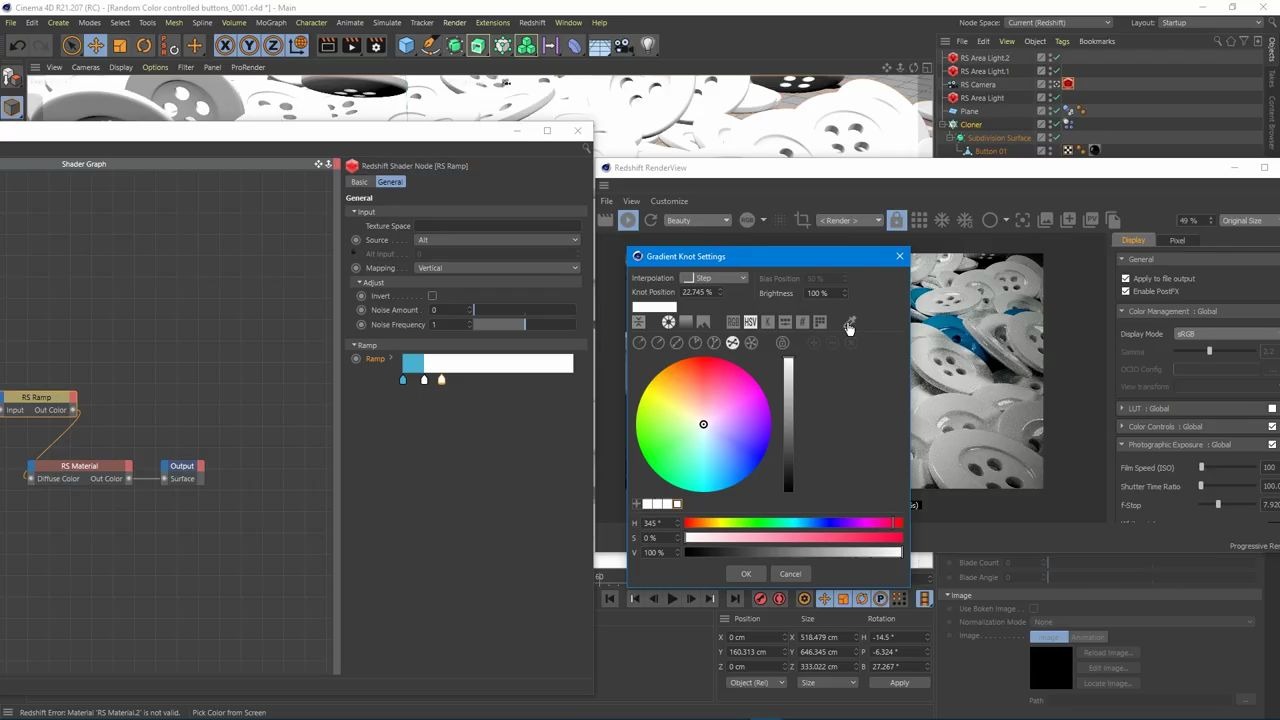Click OK in Gradient Knot Settings
Image resolution: width=1280 pixels, height=720 pixels.
tap(746, 573)
